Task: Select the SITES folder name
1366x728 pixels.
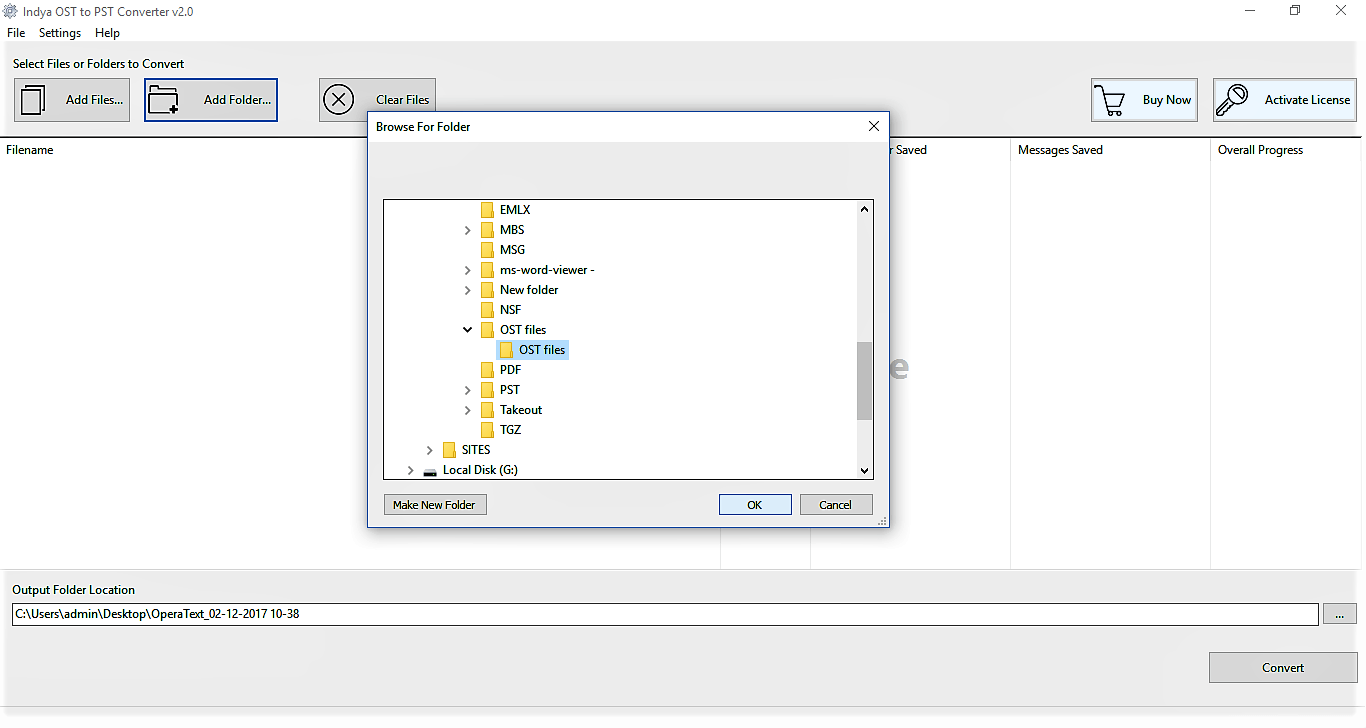Action: coord(476,450)
